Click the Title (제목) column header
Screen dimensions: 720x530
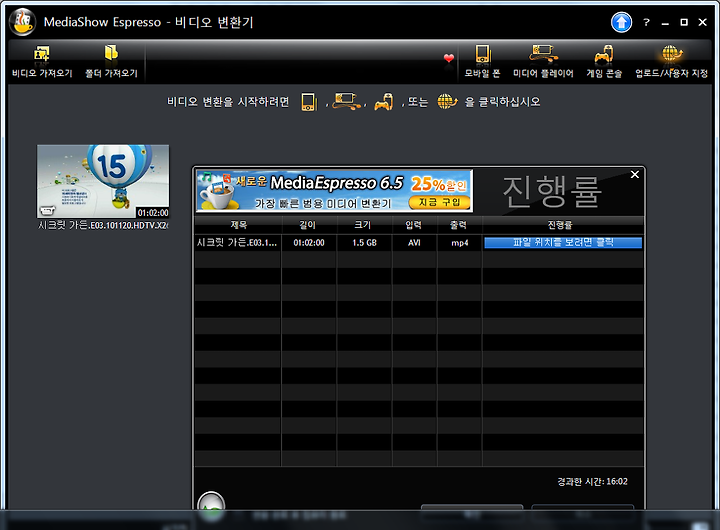click(238, 225)
